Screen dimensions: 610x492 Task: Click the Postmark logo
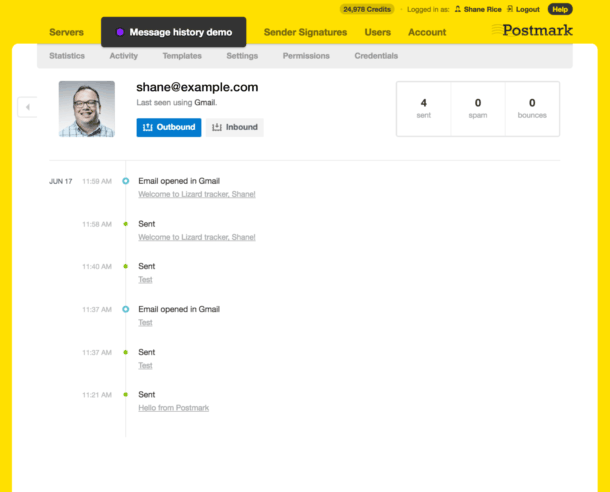point(532,30)
